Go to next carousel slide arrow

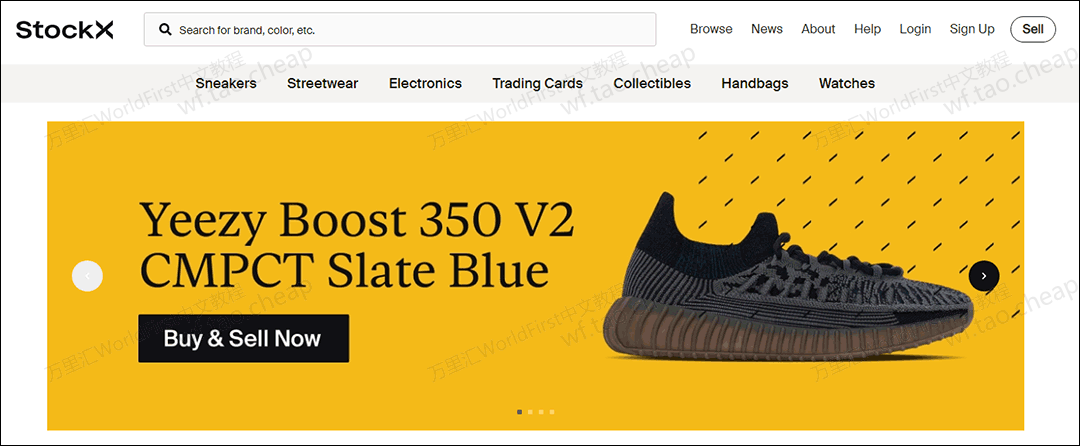pos(984,276)
